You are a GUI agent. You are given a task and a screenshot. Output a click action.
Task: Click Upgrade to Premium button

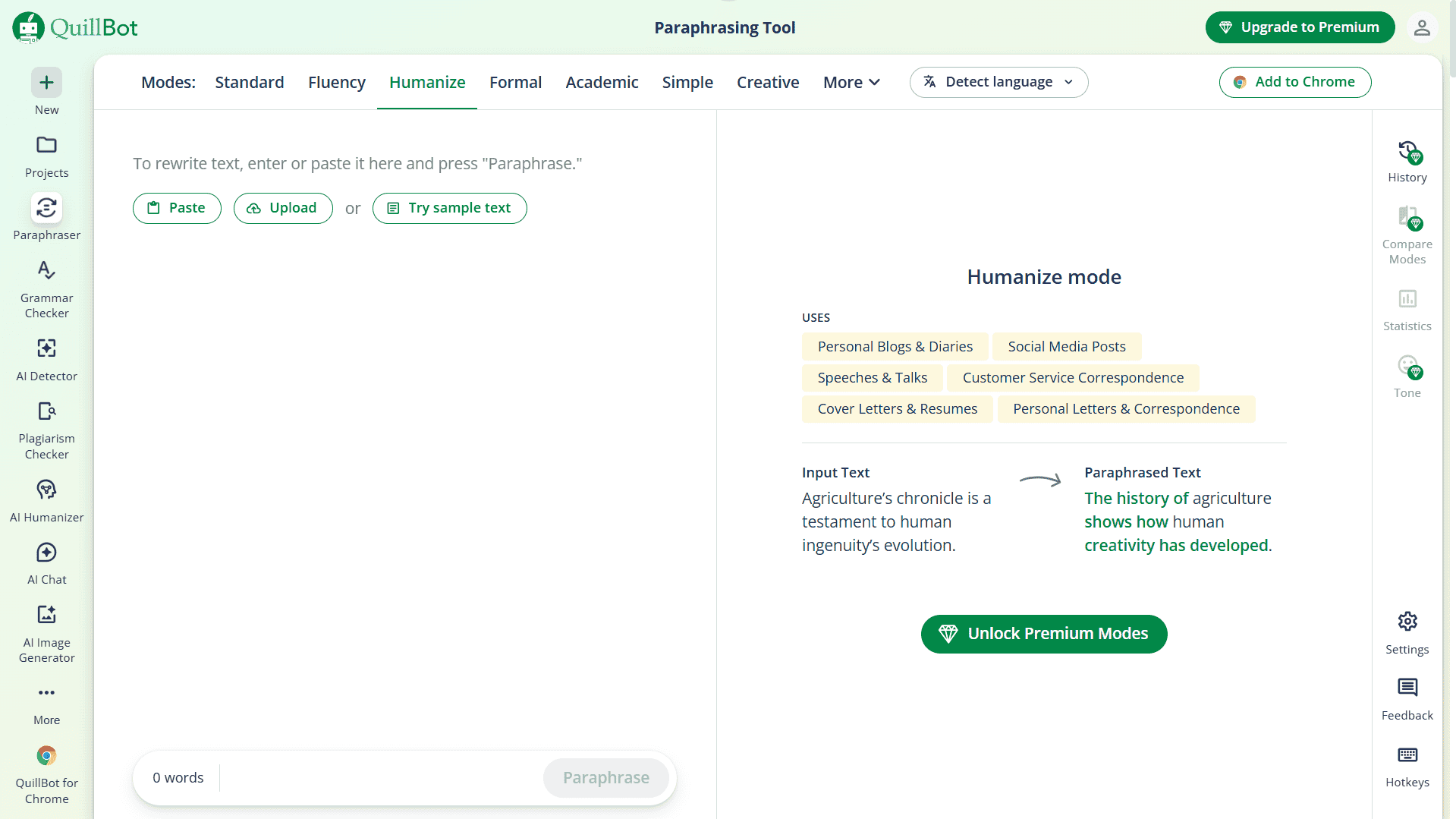[1300, 27]
